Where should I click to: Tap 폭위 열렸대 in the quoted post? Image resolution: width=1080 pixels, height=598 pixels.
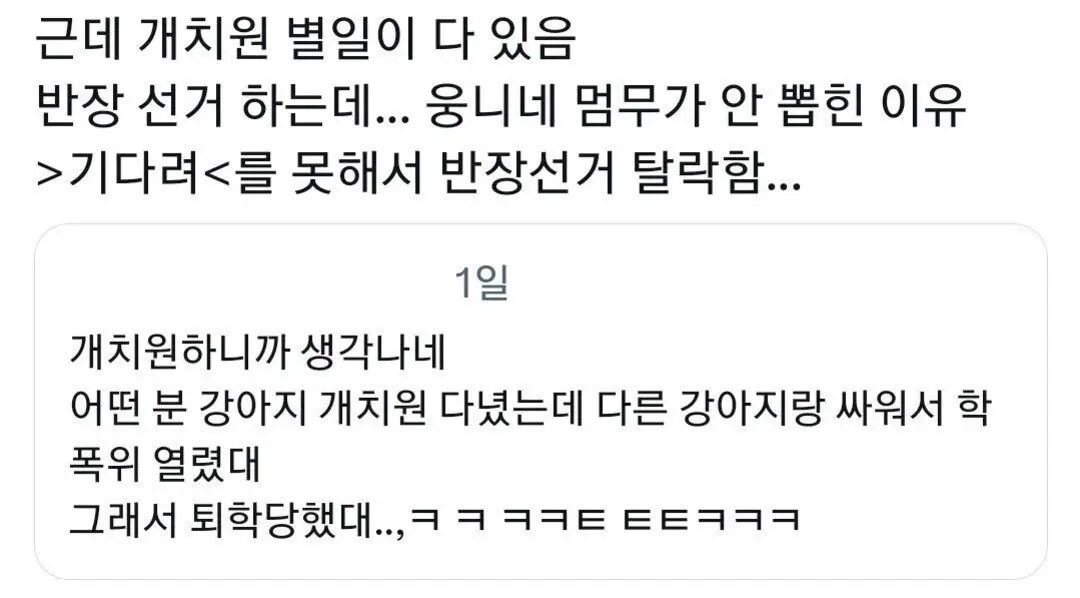pyautogui.click(x=165, y=463)
